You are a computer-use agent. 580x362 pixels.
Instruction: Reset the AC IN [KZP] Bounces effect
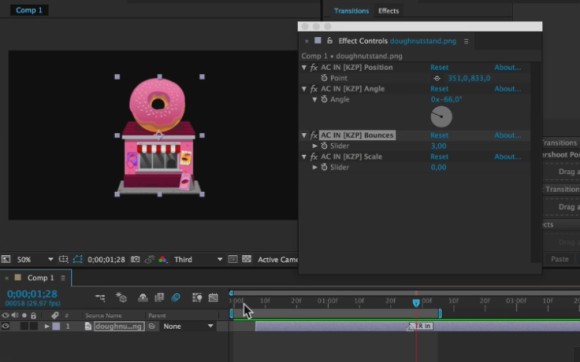click(439, 135)
